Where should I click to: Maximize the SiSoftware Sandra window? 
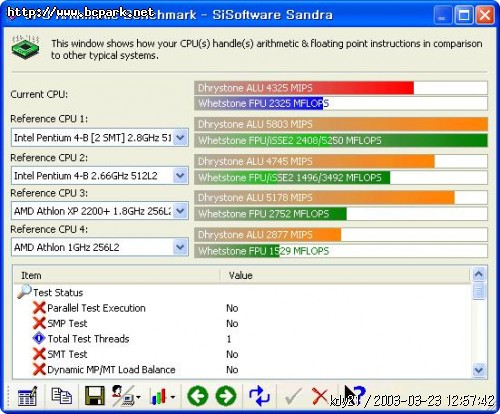coord(464,15)
